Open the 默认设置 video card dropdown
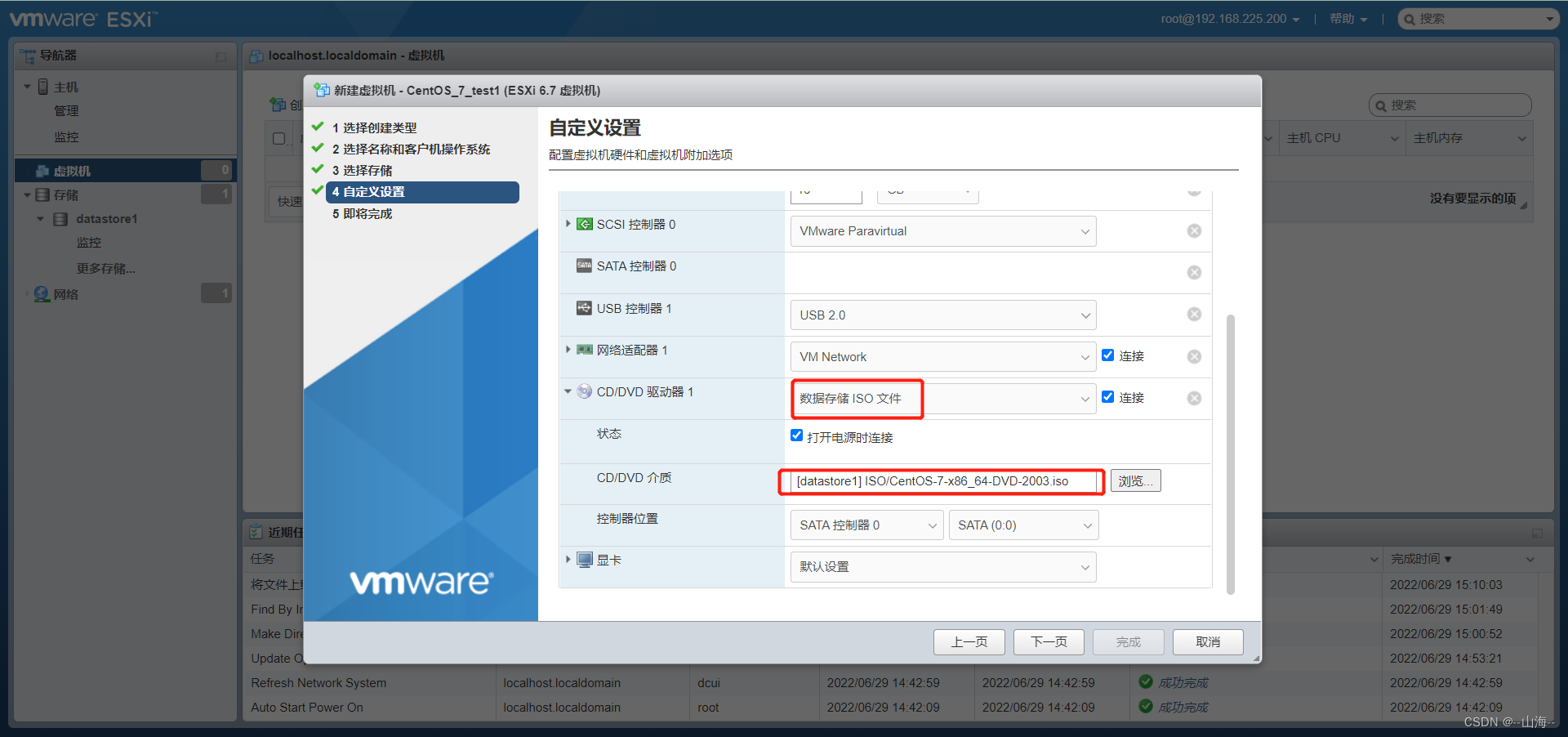The width and height of the screenshot is (1568, 737). coord(943,567)
